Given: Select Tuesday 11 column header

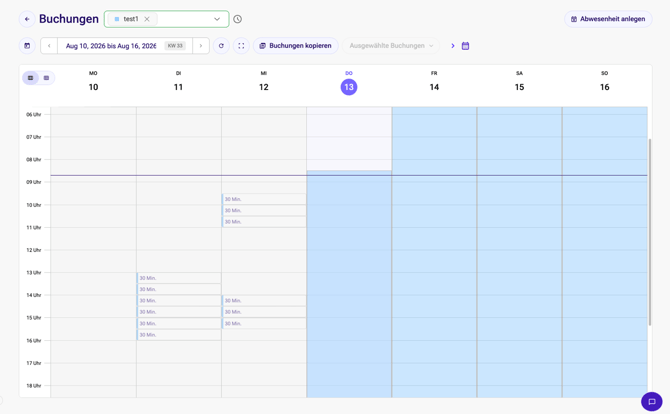Looking at the screenshot, I should point(178,82).
